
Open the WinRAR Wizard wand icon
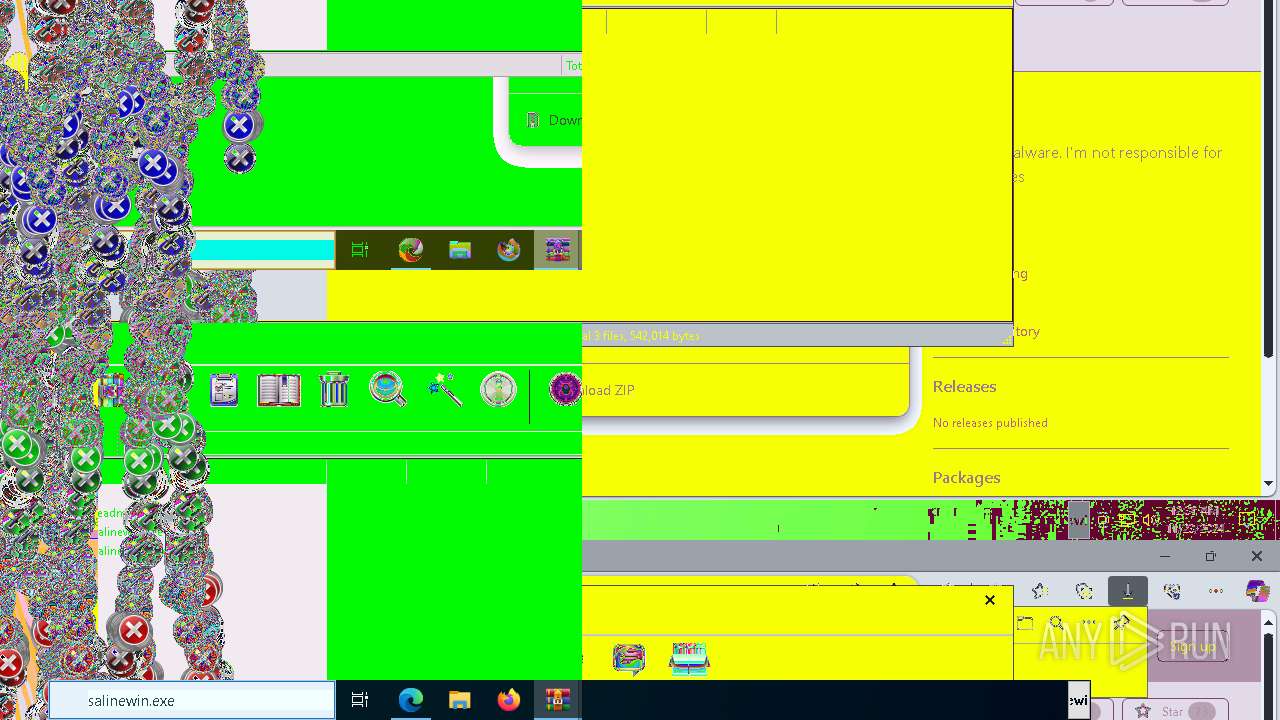(x=444, y=389)
